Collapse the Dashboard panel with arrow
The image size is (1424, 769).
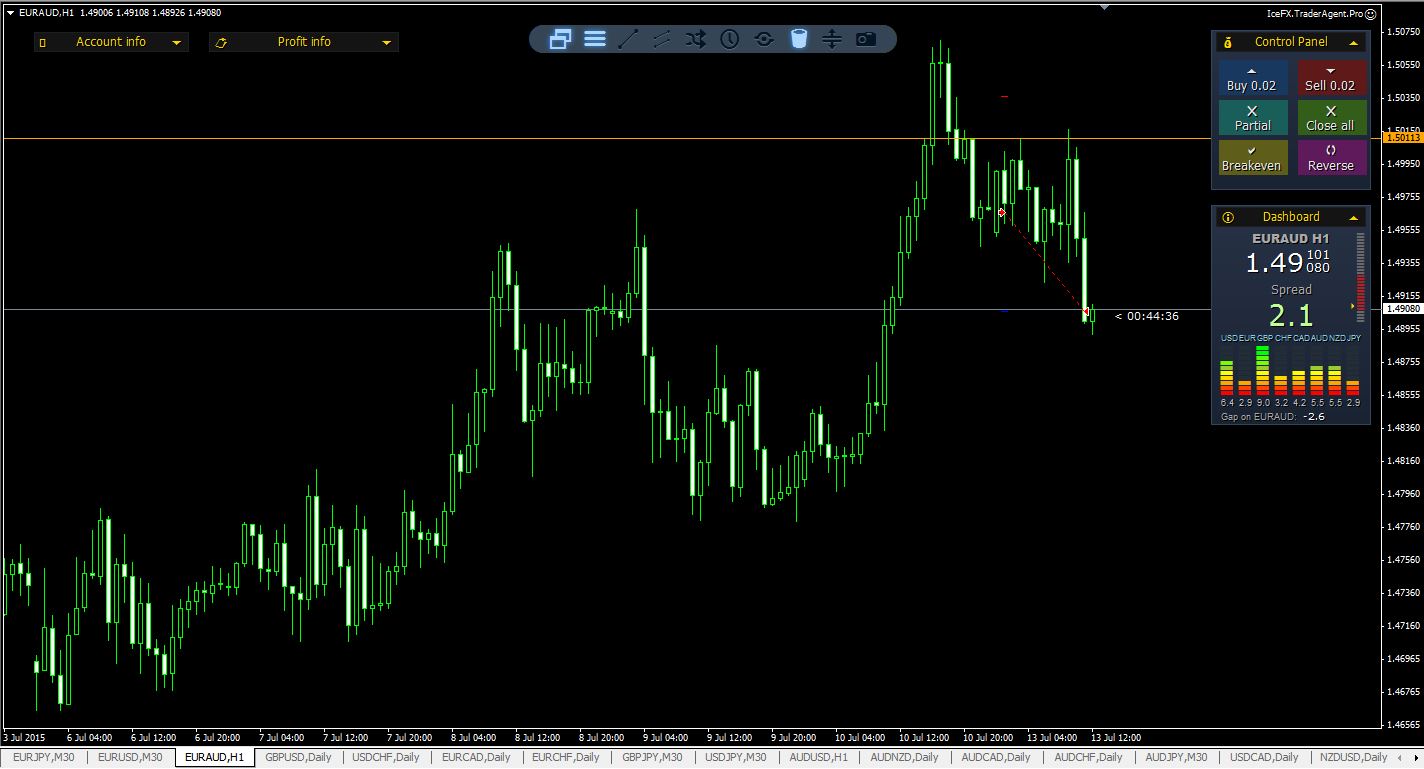pyautogui.click(x=1353, y=217)
